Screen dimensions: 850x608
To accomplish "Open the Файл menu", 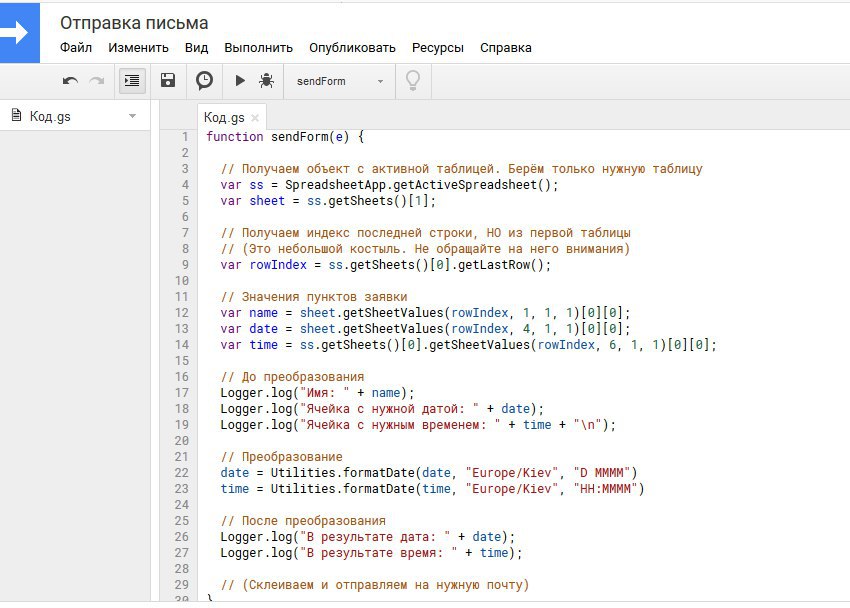I will coord(76,47).
